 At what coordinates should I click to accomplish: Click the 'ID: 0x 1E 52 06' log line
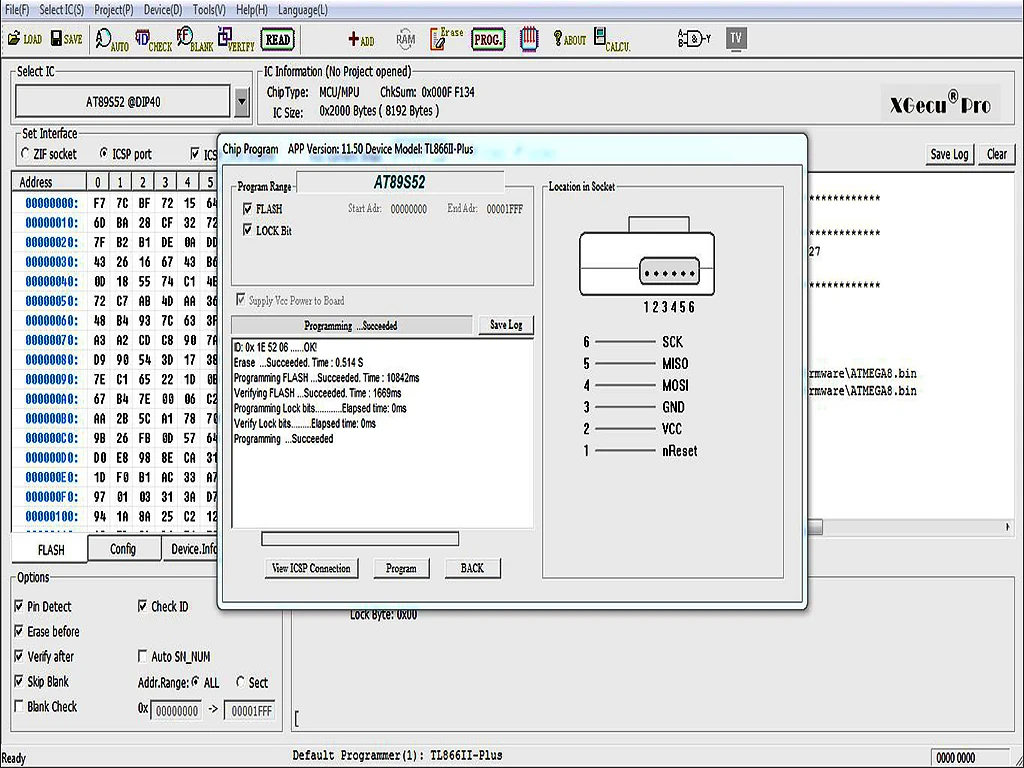pos(275,347)
